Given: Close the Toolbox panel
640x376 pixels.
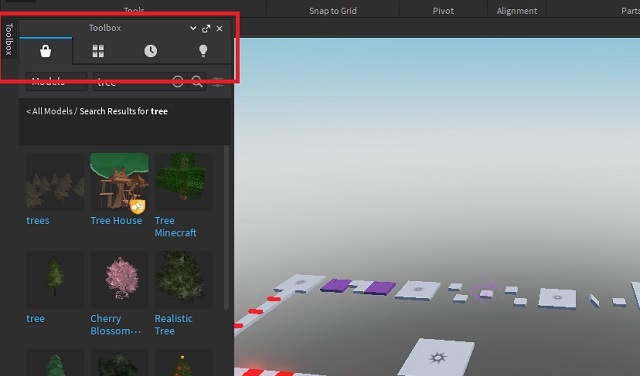Looking at the screenshot, I should point(220,29).
